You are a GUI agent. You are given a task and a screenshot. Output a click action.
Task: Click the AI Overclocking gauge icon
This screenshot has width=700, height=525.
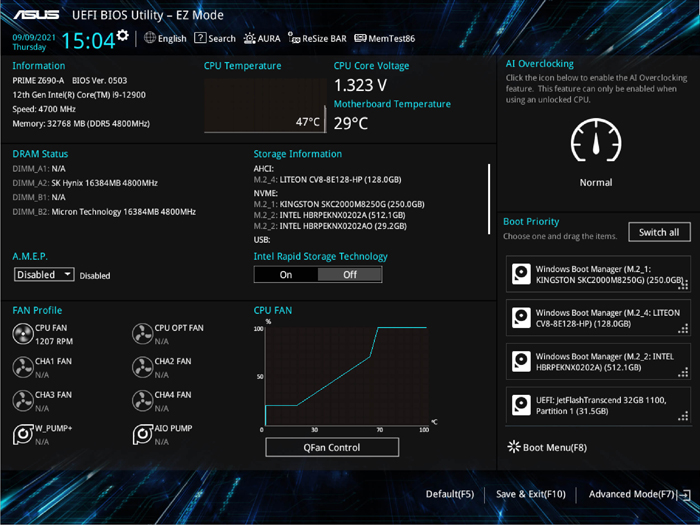coord(596,140)
